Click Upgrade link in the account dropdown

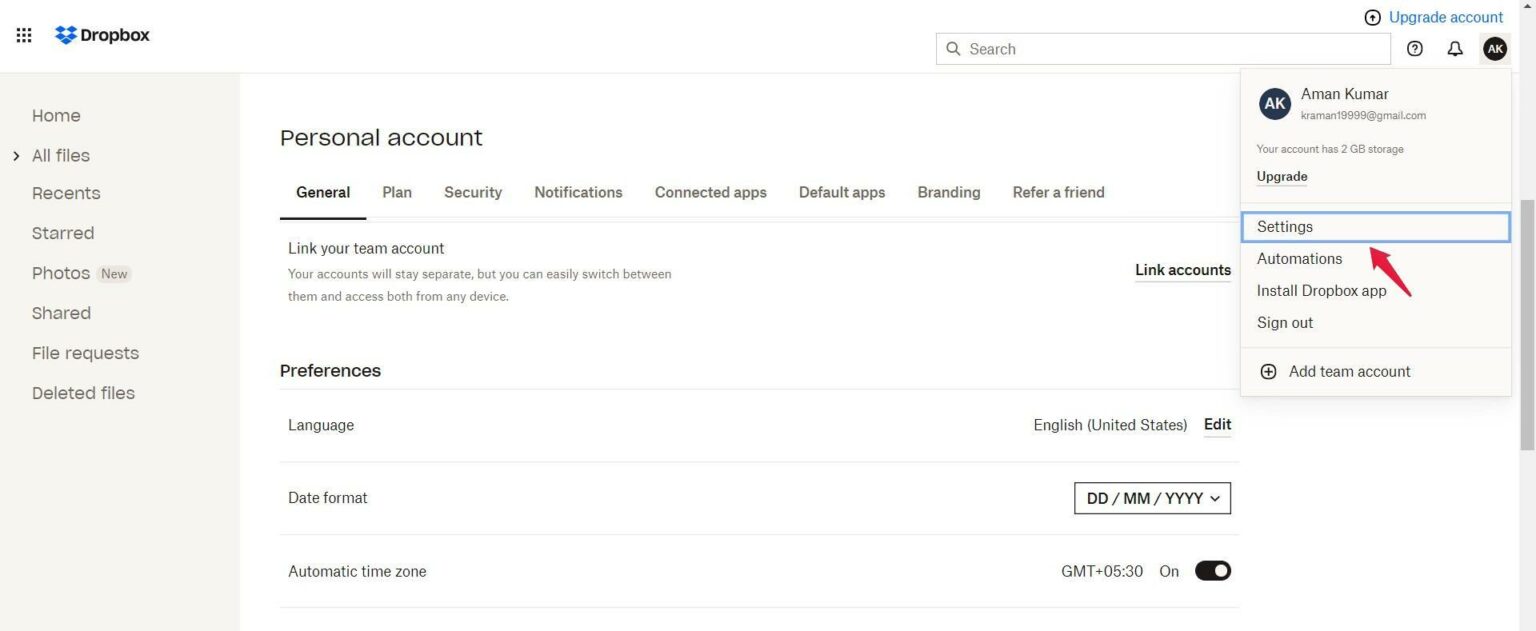[1281, 176]
